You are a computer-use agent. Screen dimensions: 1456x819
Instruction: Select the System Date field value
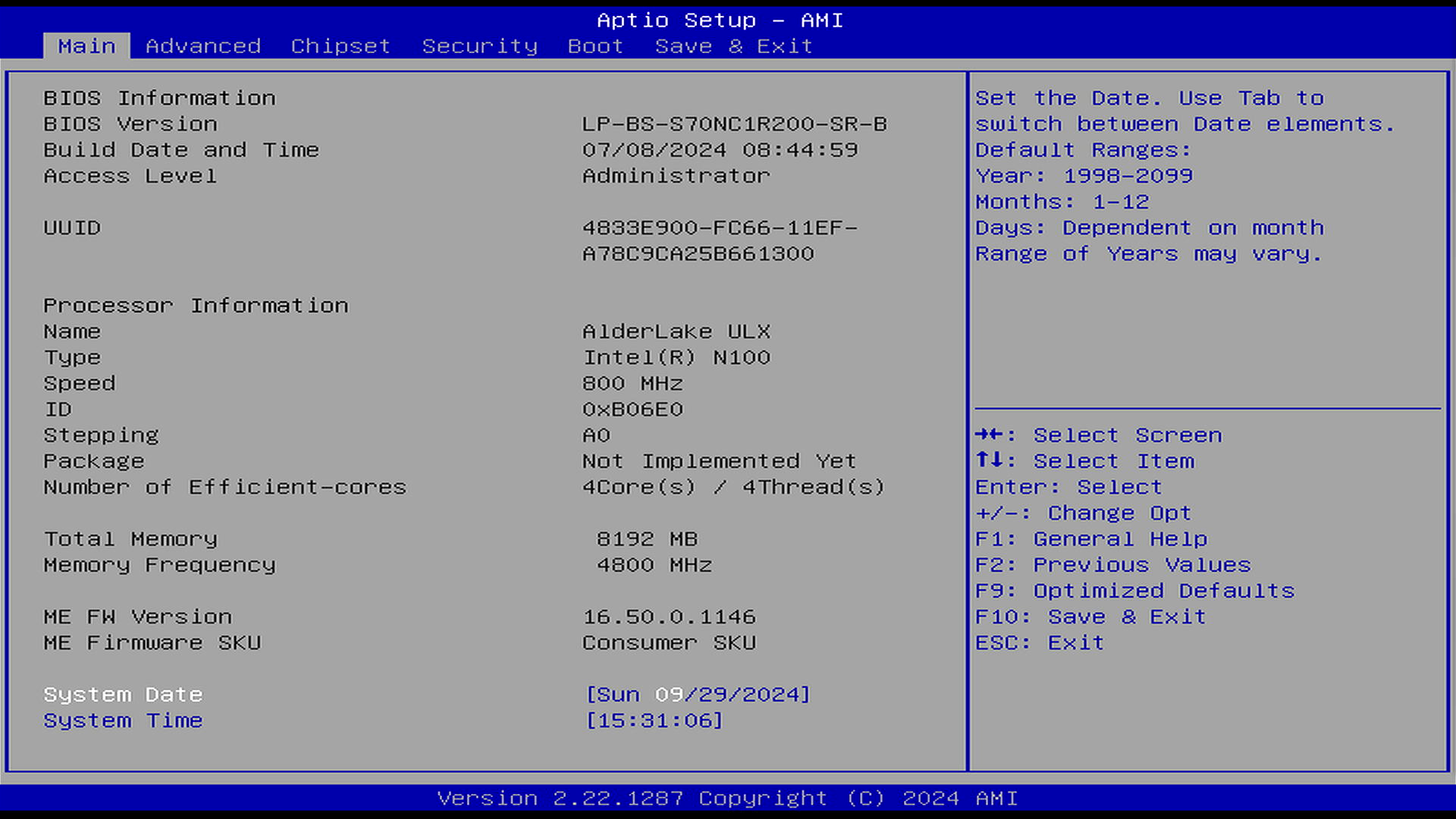(698, 695)
